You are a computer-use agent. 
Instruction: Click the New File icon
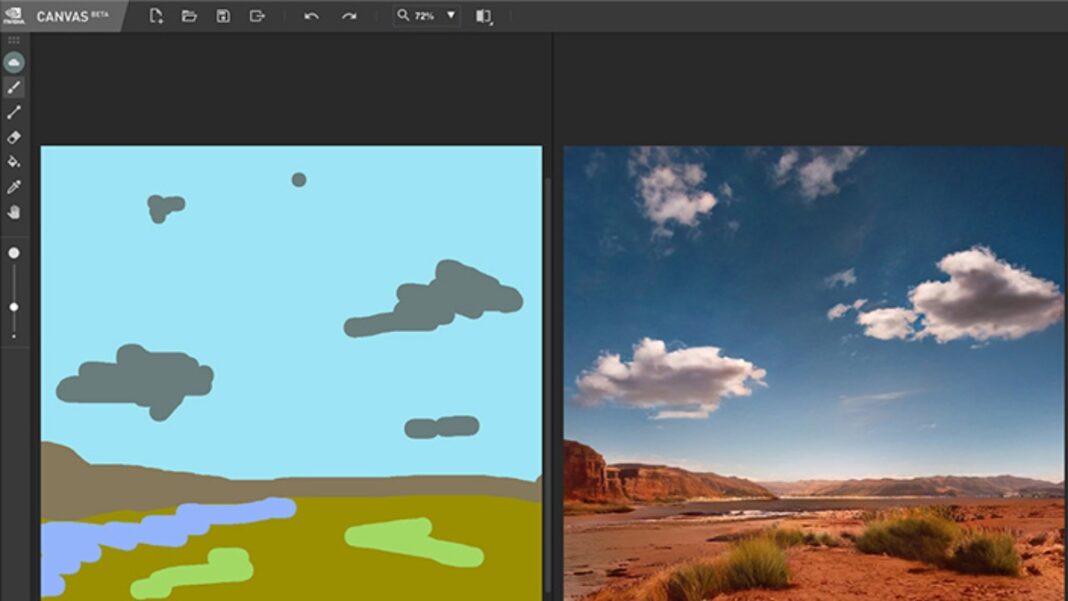coord(156,16)
